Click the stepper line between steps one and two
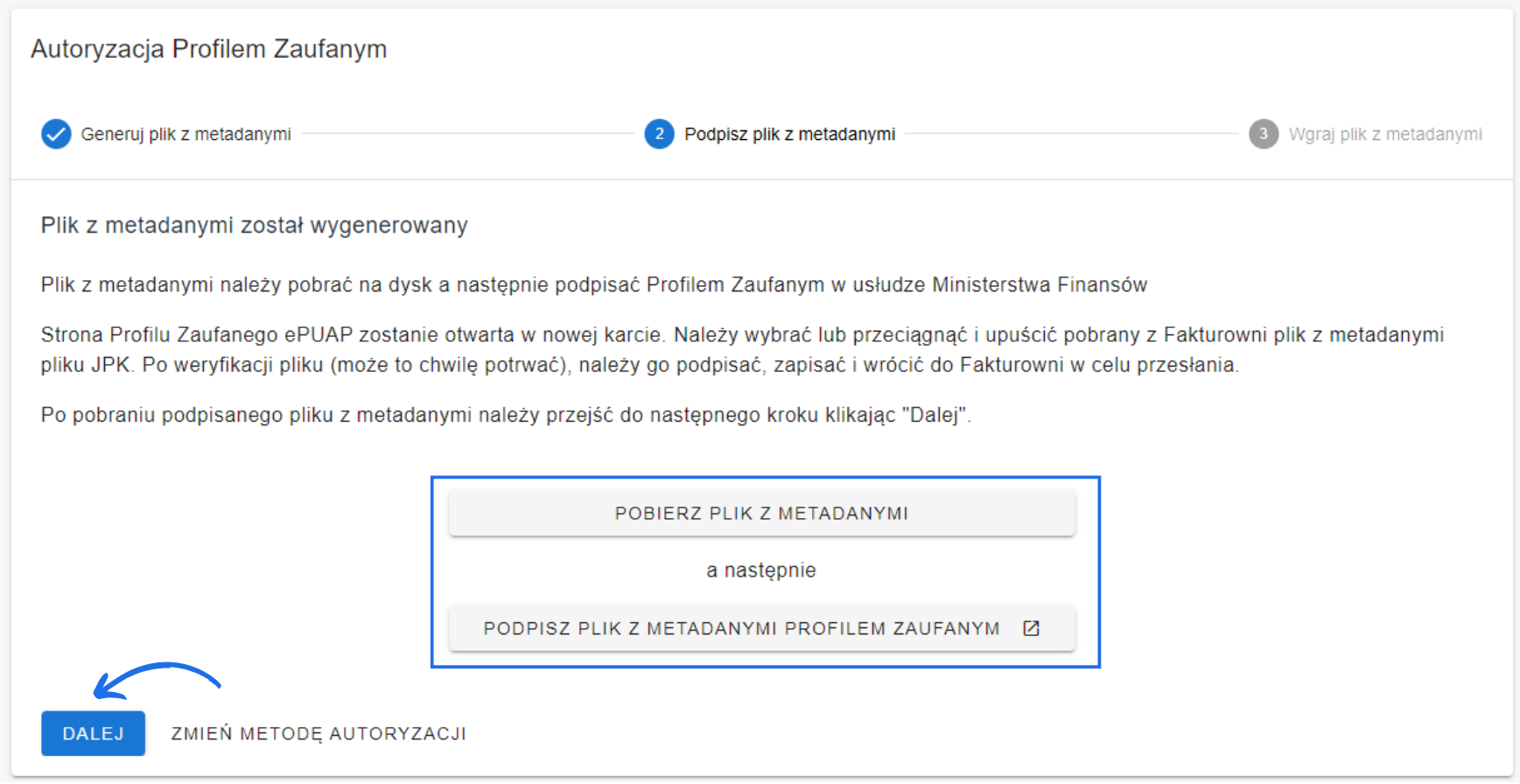1520x784 pixels. 467,134
